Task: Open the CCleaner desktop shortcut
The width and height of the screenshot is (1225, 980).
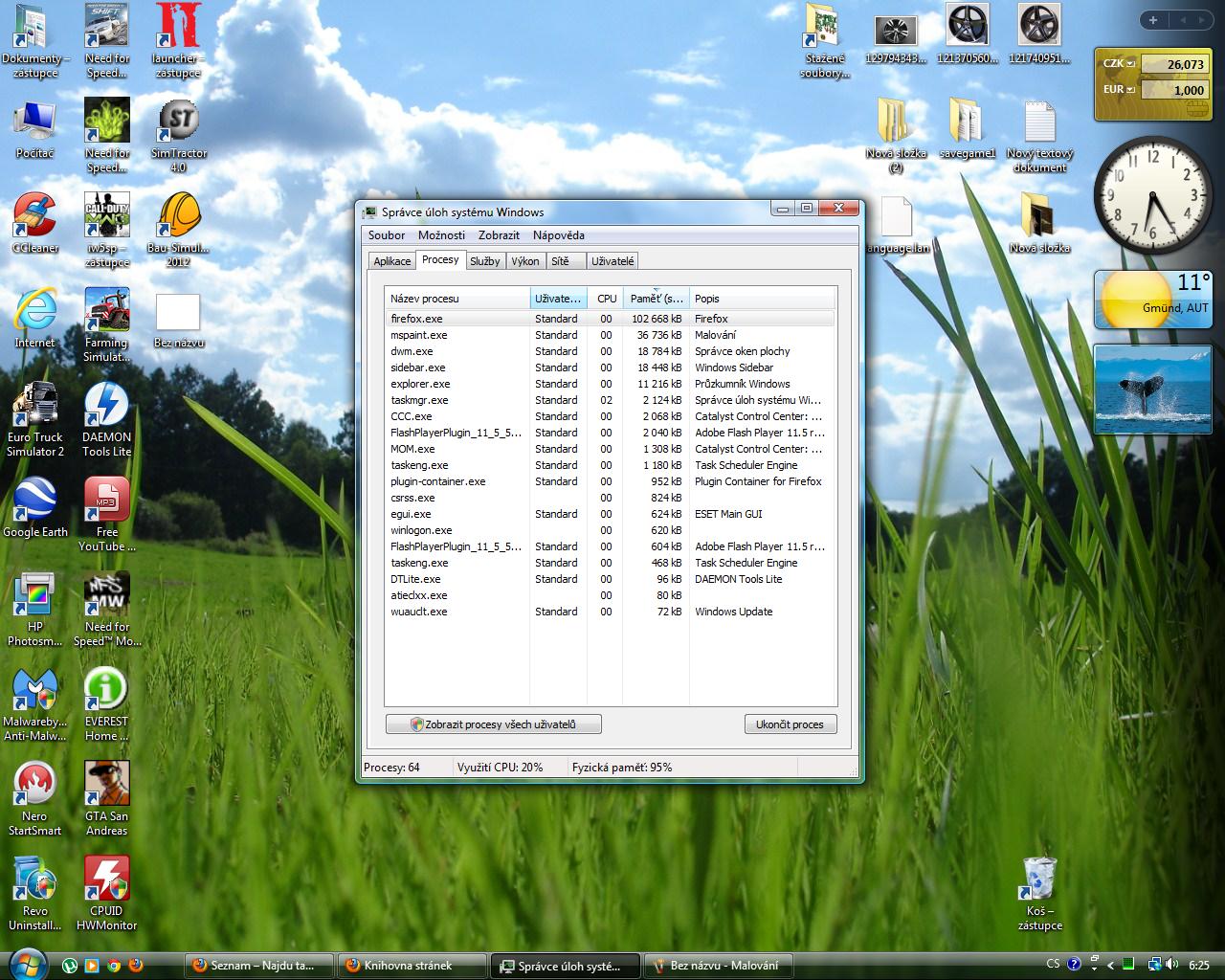Action: coord(35,217)
